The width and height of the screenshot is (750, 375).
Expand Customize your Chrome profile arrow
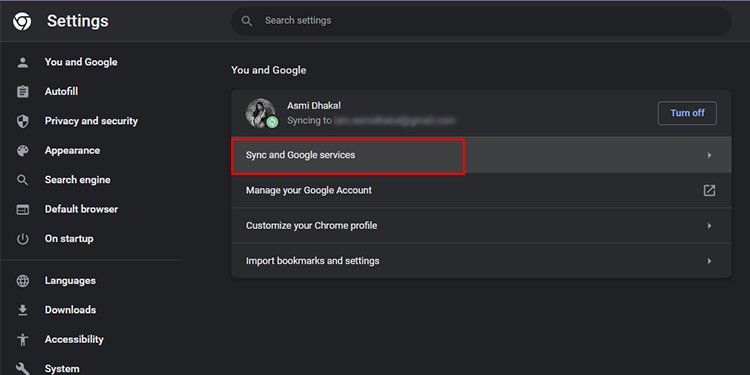click(709, 226)
